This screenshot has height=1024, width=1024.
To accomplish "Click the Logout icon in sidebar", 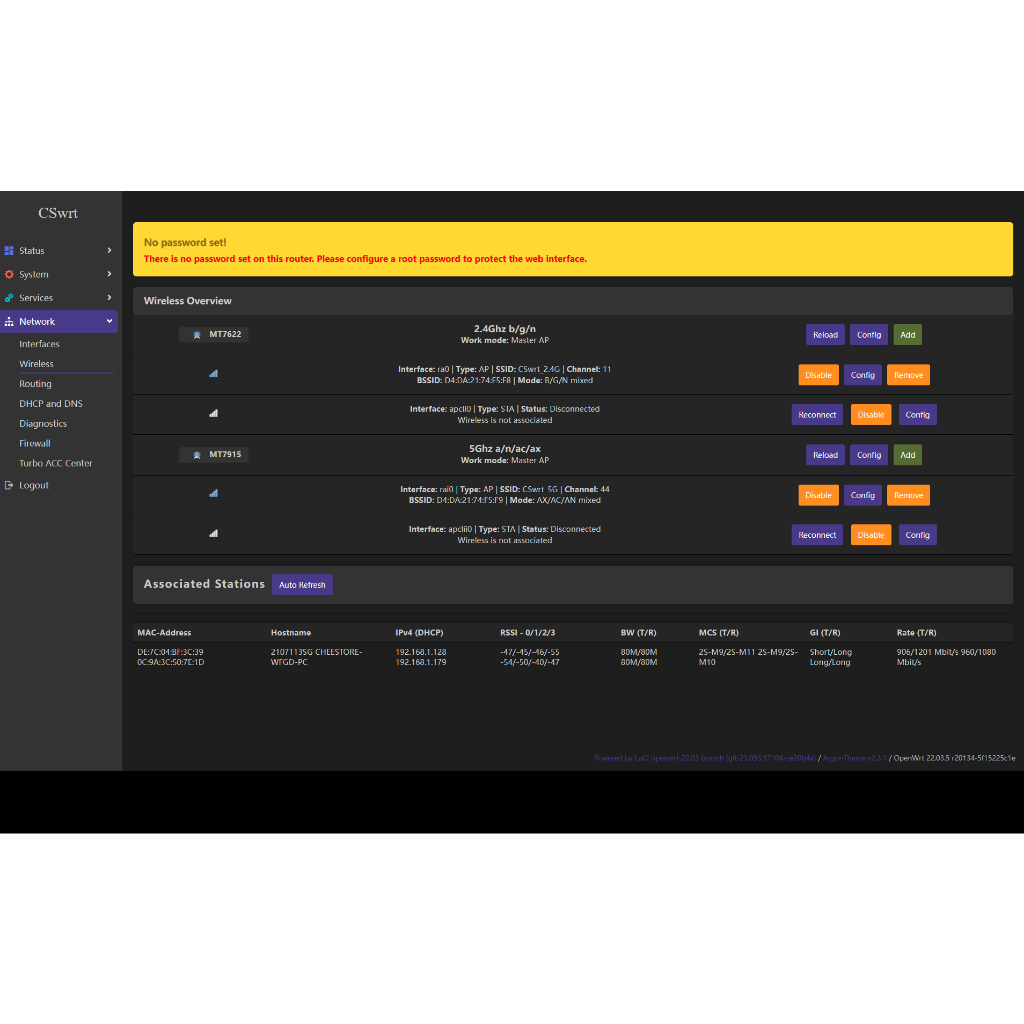I will click(10, 485).
